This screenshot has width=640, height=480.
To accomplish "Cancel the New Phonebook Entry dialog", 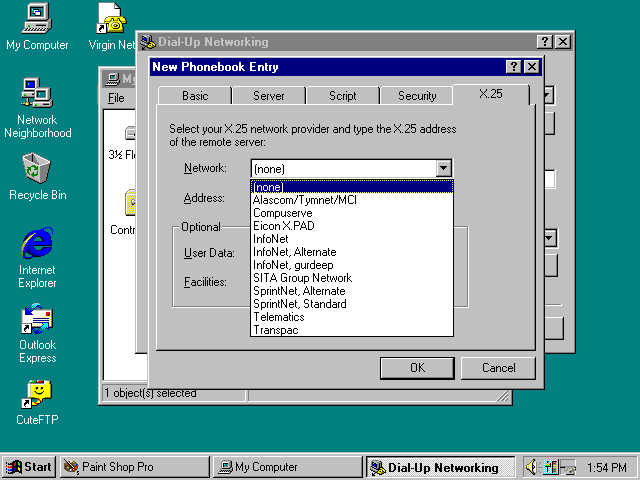I will click(x=498, y=368).
